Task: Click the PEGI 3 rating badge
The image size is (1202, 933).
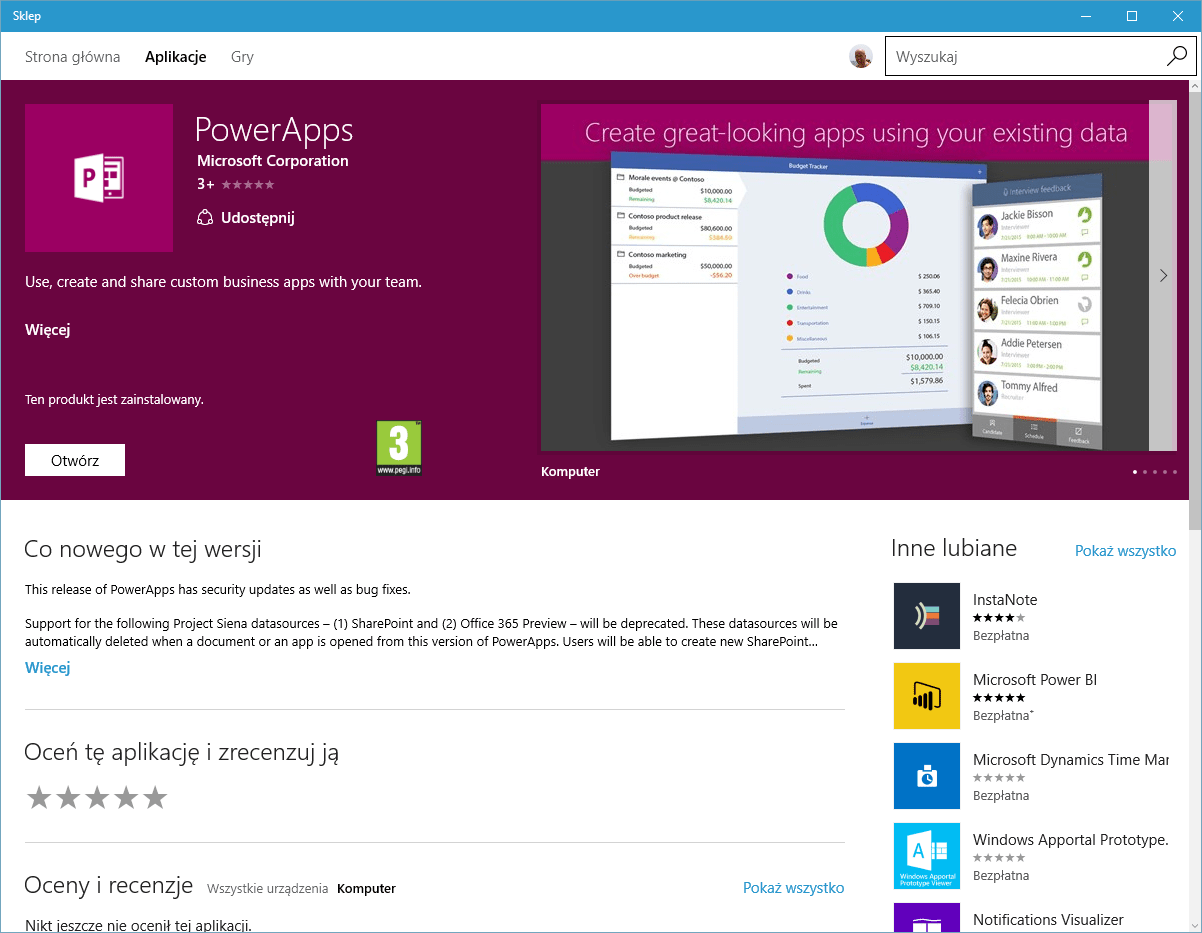Action: 399,447
